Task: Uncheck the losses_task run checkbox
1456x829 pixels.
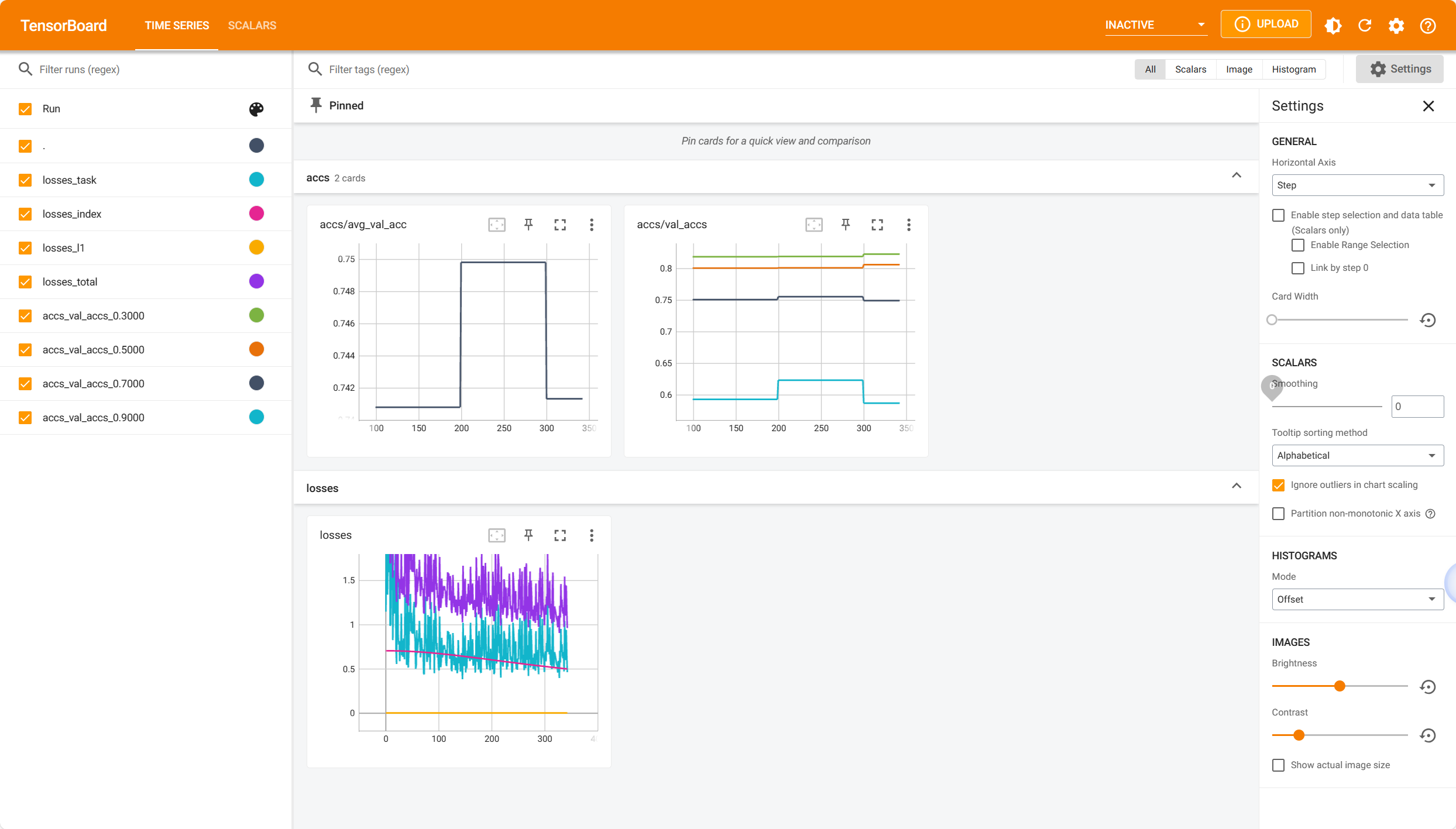Action: 25,180
